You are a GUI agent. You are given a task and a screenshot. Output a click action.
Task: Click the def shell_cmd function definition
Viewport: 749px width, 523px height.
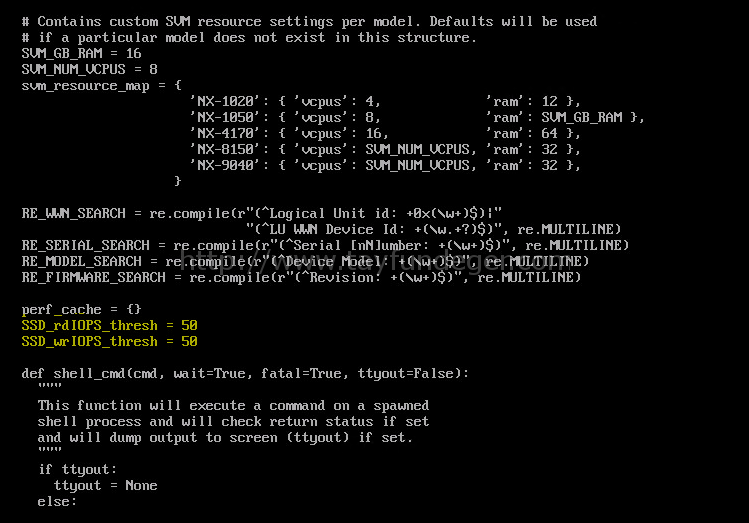pyautogui.click(x=246, y=374)
